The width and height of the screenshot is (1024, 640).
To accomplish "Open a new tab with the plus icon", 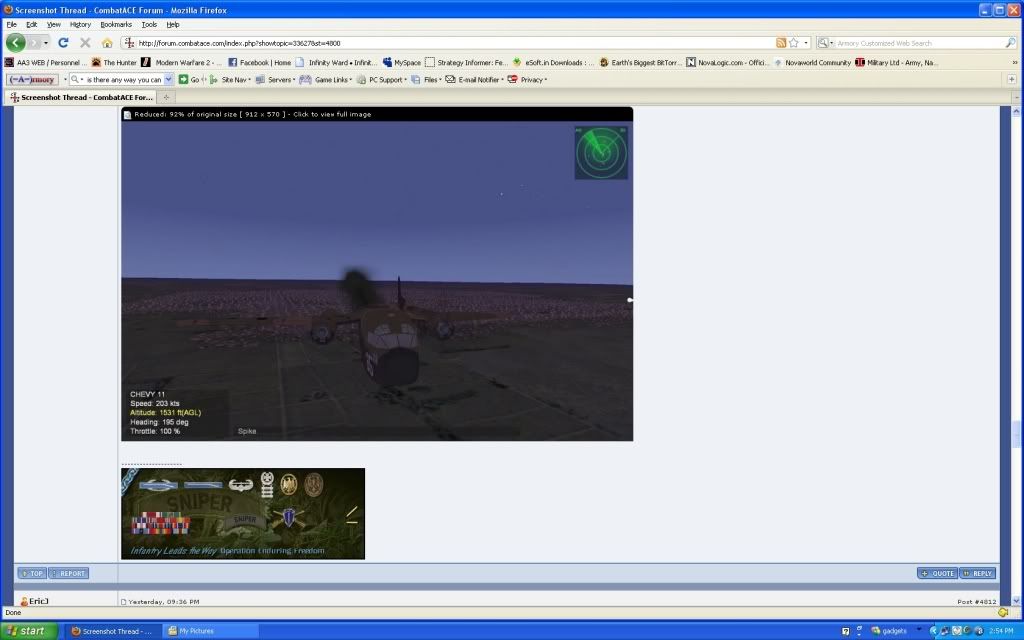I will coord(167,97).
